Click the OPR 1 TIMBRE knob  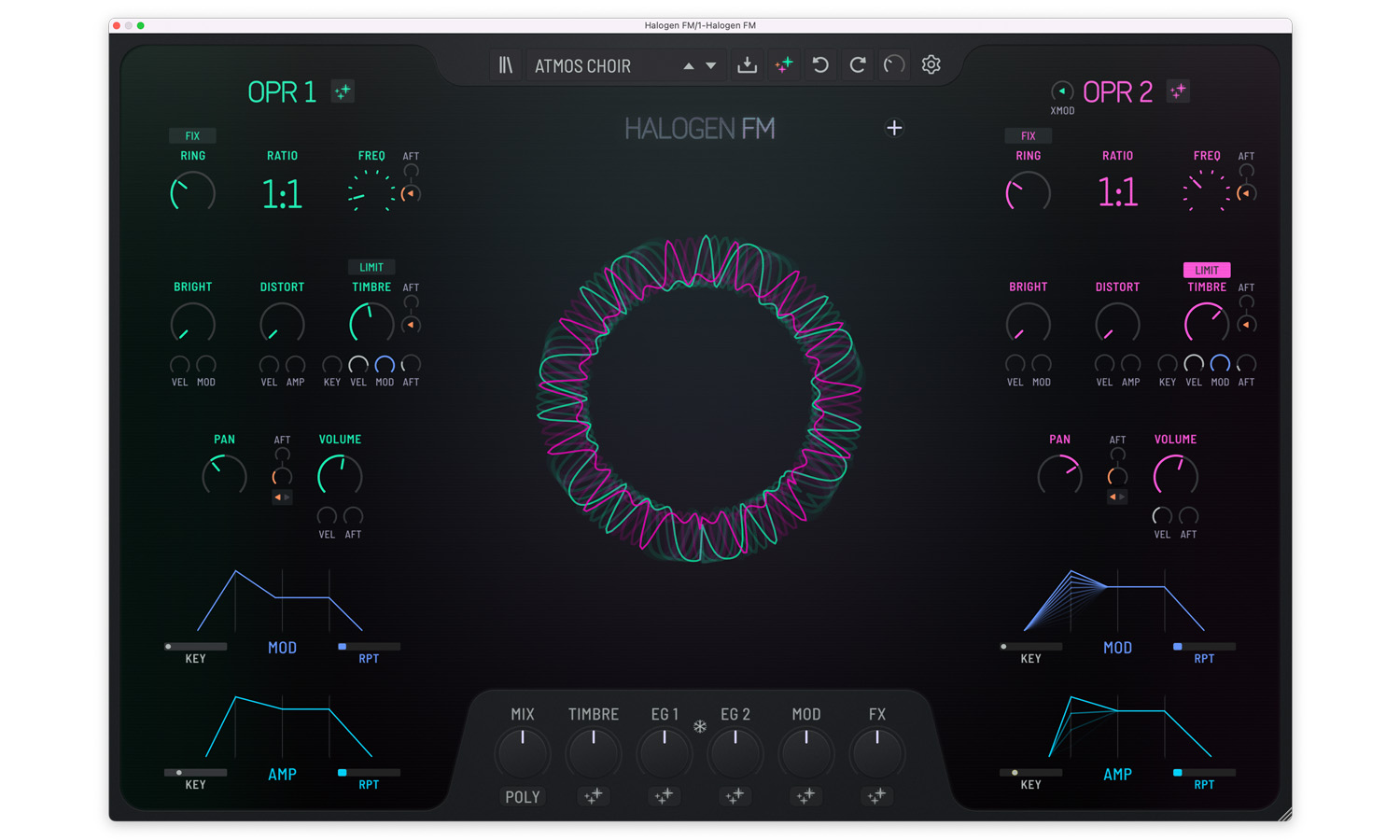pos(371,324)
